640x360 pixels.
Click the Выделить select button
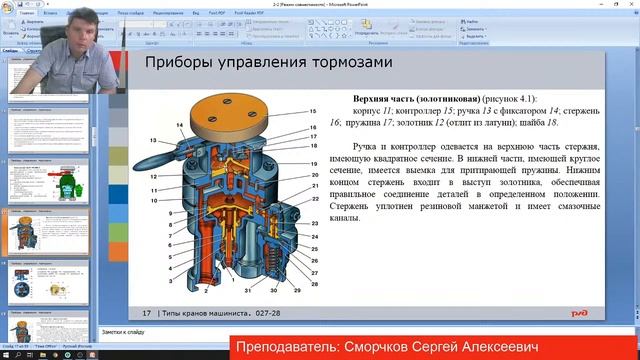point(473,36)
